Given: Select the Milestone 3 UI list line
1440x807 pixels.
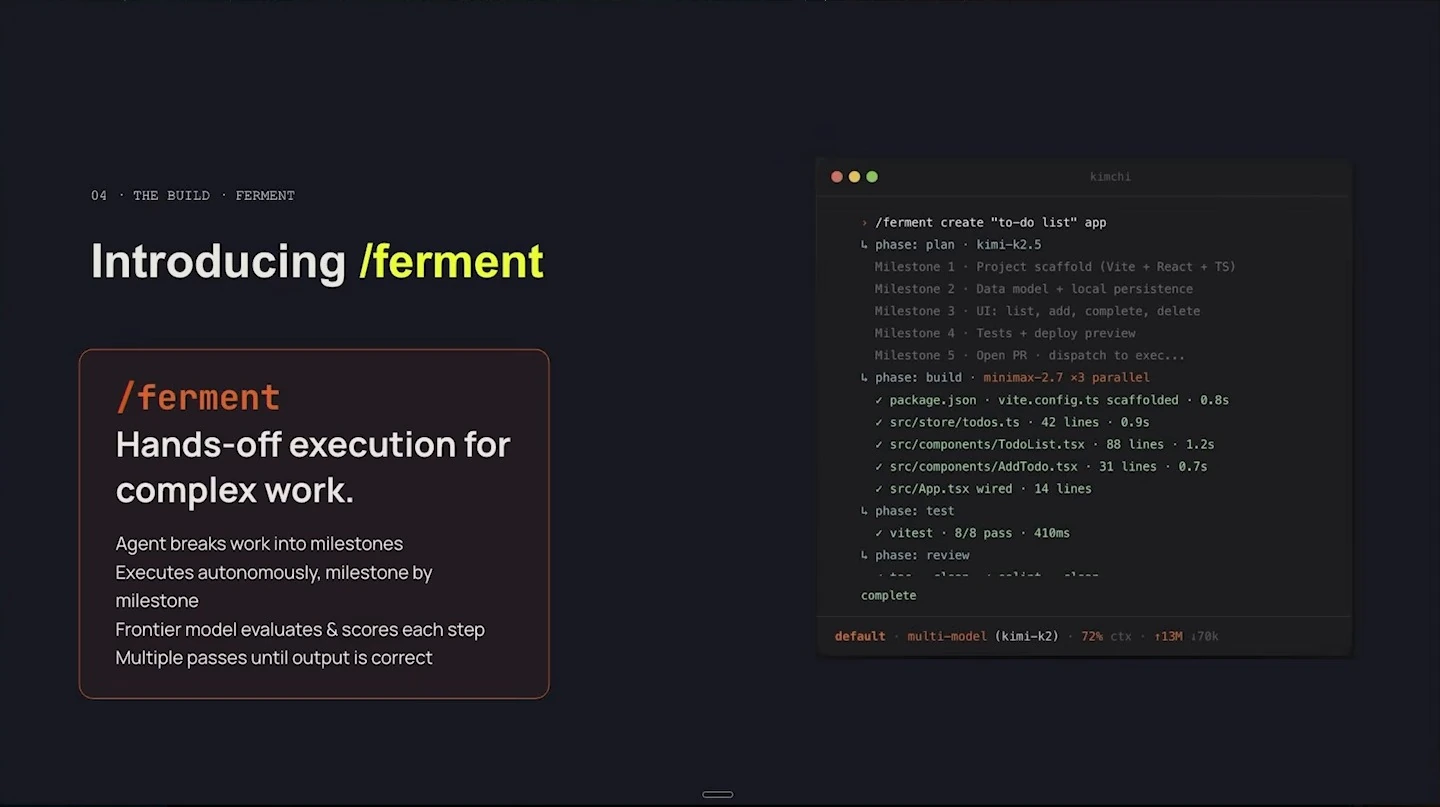Looking at the screenshot, I should (1037, 311).
